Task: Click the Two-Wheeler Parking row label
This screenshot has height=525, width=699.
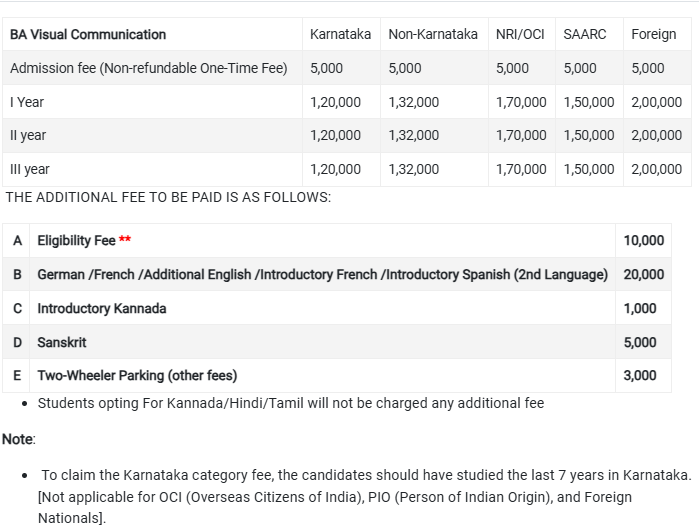Action: point(137,376)
